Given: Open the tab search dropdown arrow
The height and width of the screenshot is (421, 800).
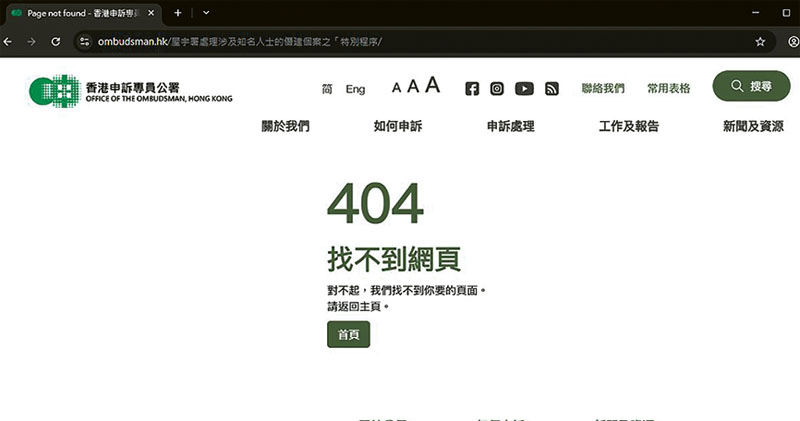Looking at the screenshot, I should [206, 13].
